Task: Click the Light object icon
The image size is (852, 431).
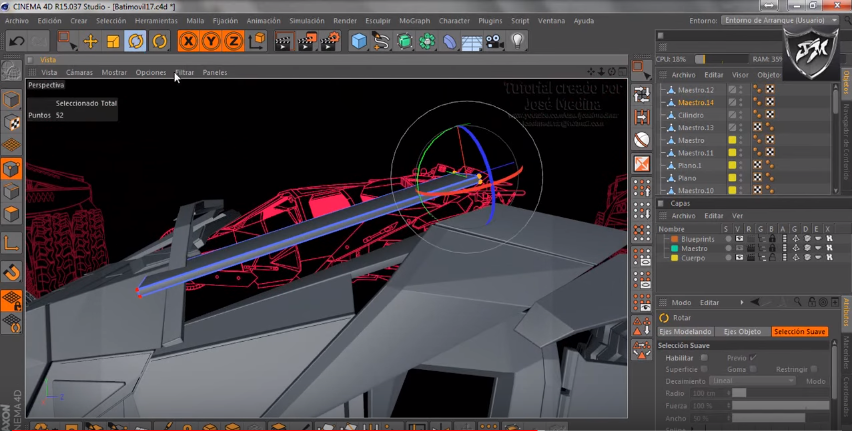Action: coord(517,41)
